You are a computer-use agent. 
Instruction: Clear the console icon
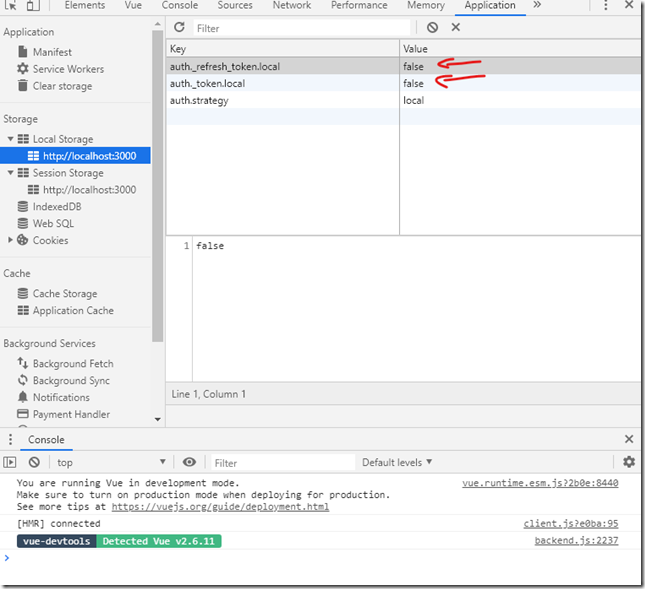tap(34, 462)
